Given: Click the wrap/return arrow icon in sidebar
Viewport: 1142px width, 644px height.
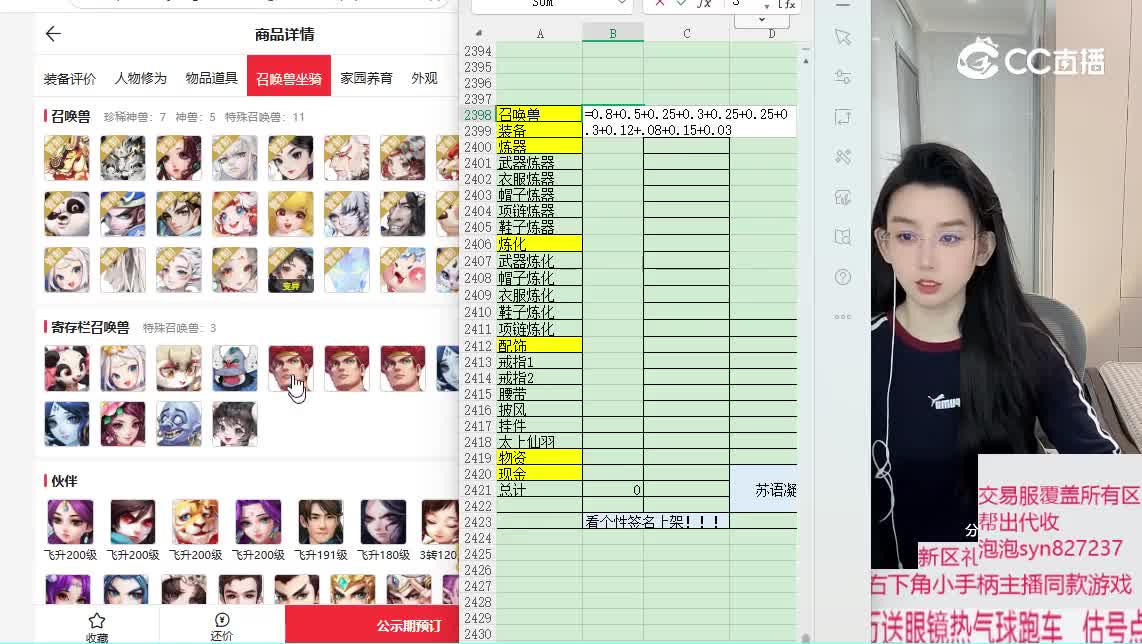Looking at the screenshot, I should coord(843,117).
